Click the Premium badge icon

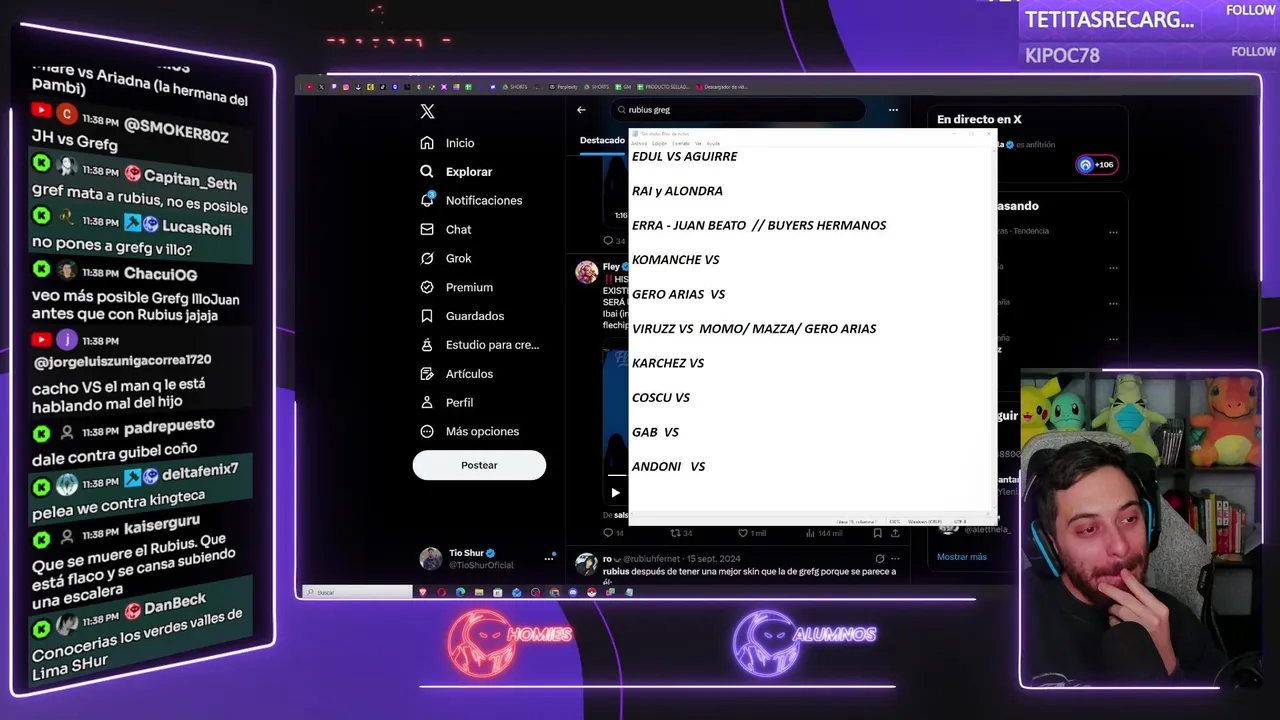(x=427, y=288)
